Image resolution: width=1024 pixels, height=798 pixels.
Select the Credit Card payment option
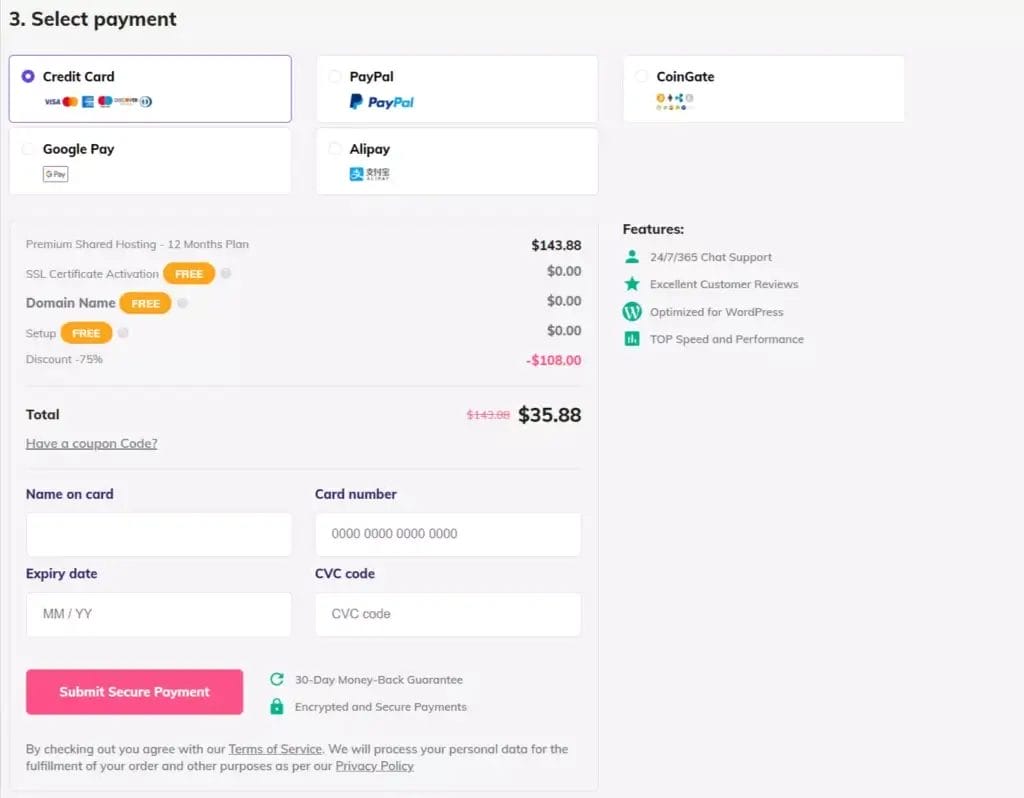point(29,76)
